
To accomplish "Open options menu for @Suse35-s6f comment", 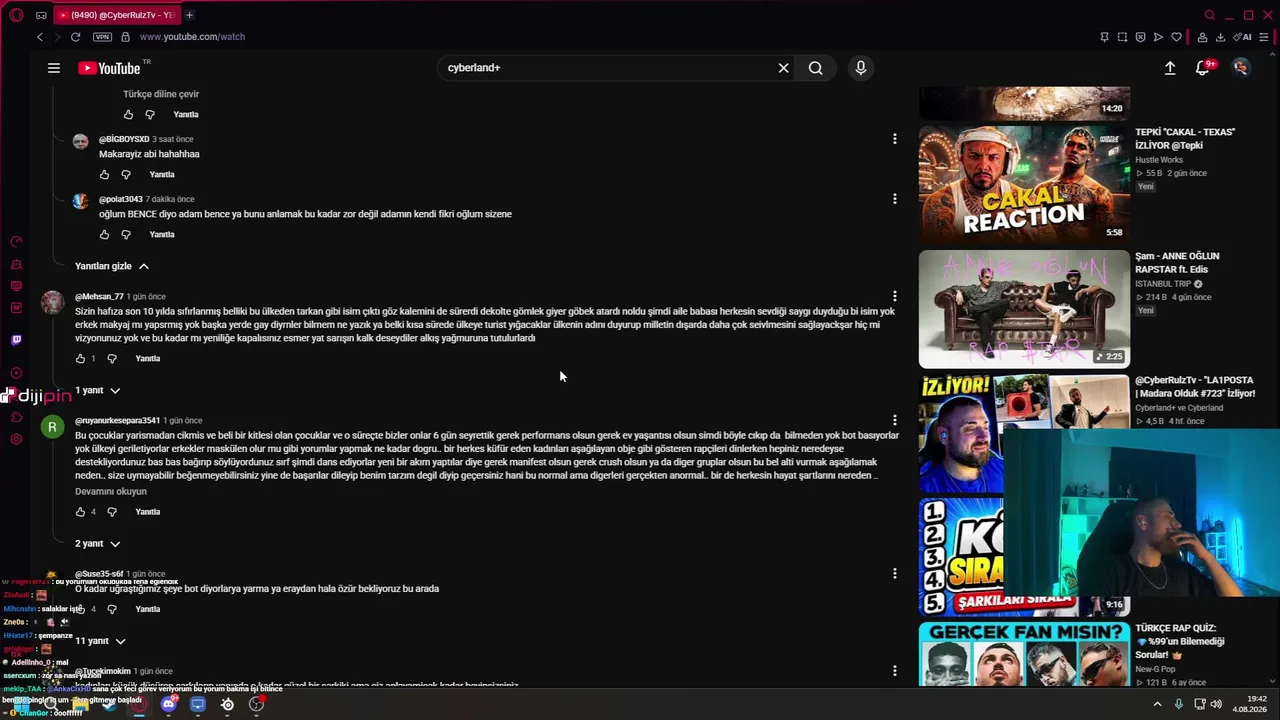I will 895,573.
